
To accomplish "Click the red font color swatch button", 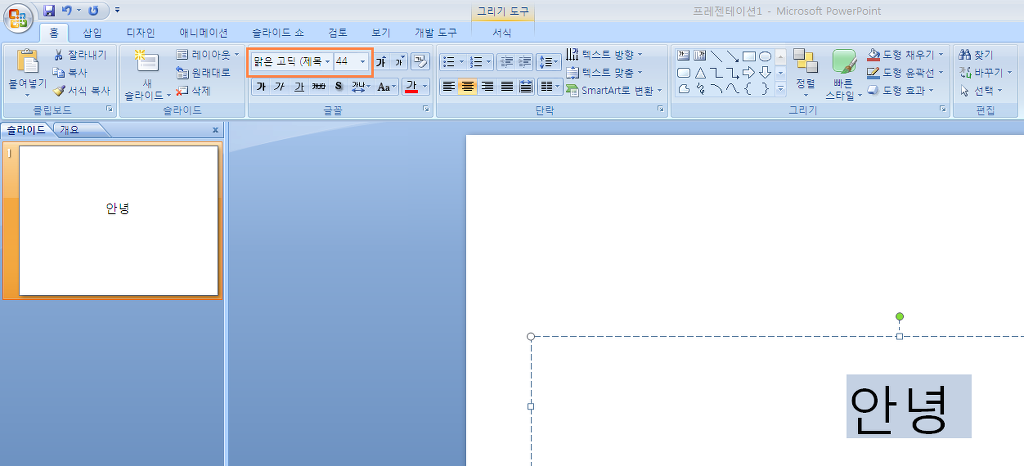I will pyautogui.click(x=411, y=87).
